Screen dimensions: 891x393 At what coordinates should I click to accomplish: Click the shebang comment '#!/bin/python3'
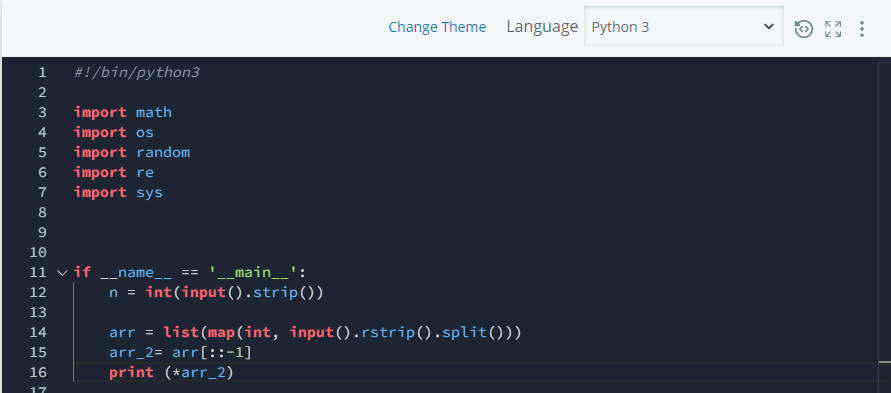pyautogui.click(x=136, y=73)
